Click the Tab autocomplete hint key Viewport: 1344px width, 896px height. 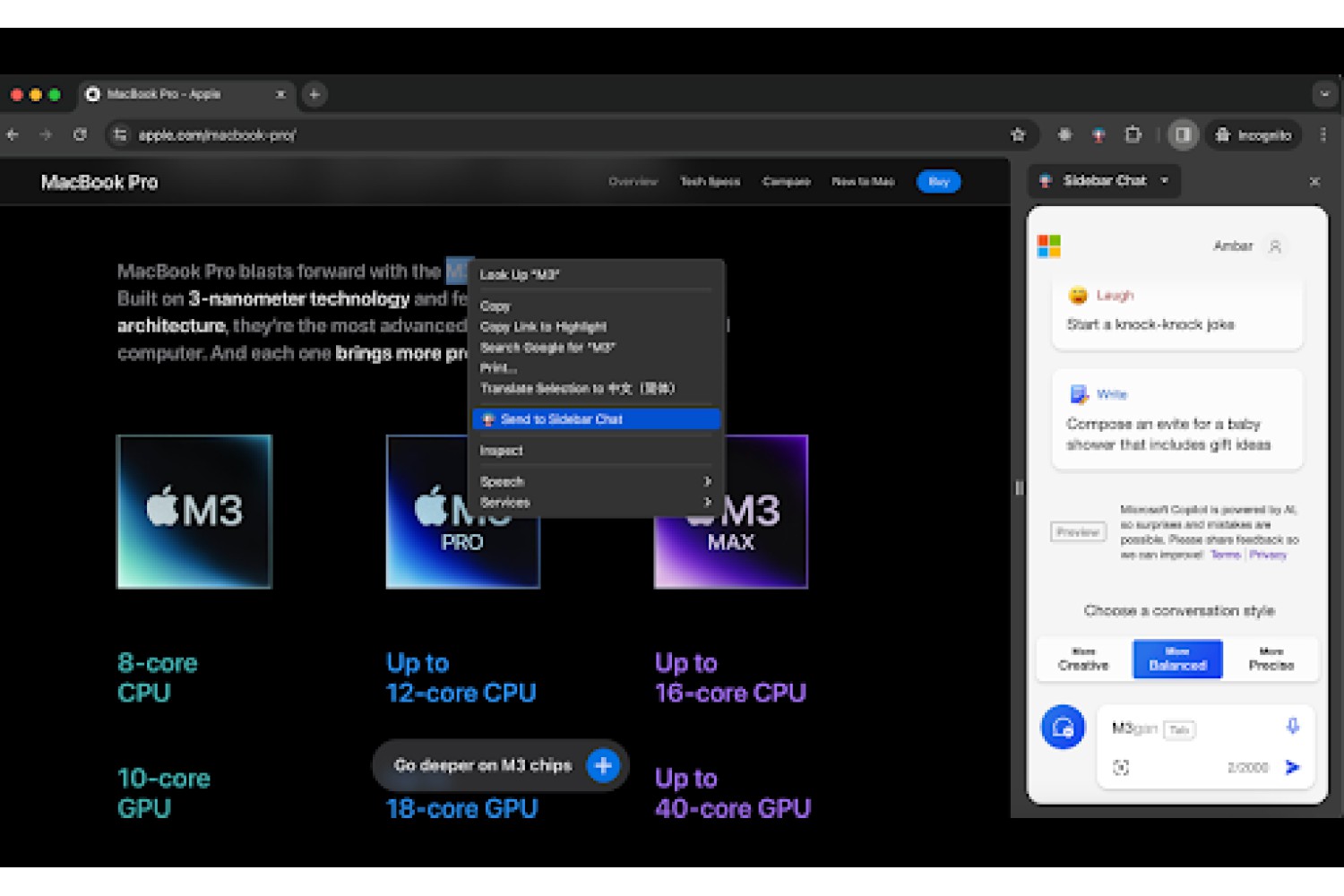click(x=1179, y=729)
